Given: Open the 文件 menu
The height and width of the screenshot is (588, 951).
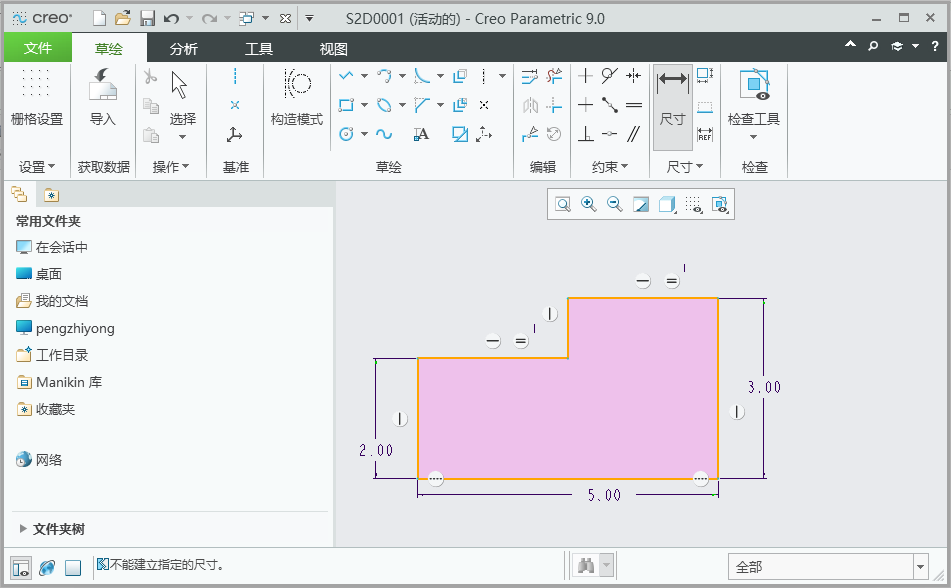Looking at the screenshot, I should pos(38,48).
